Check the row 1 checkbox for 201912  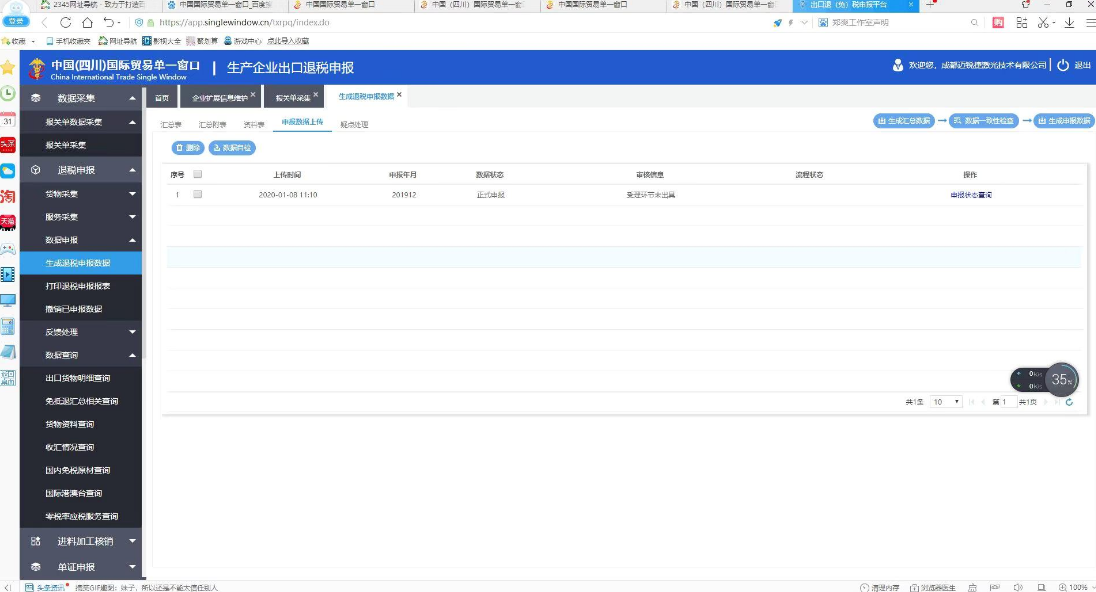tap(198, 194)
